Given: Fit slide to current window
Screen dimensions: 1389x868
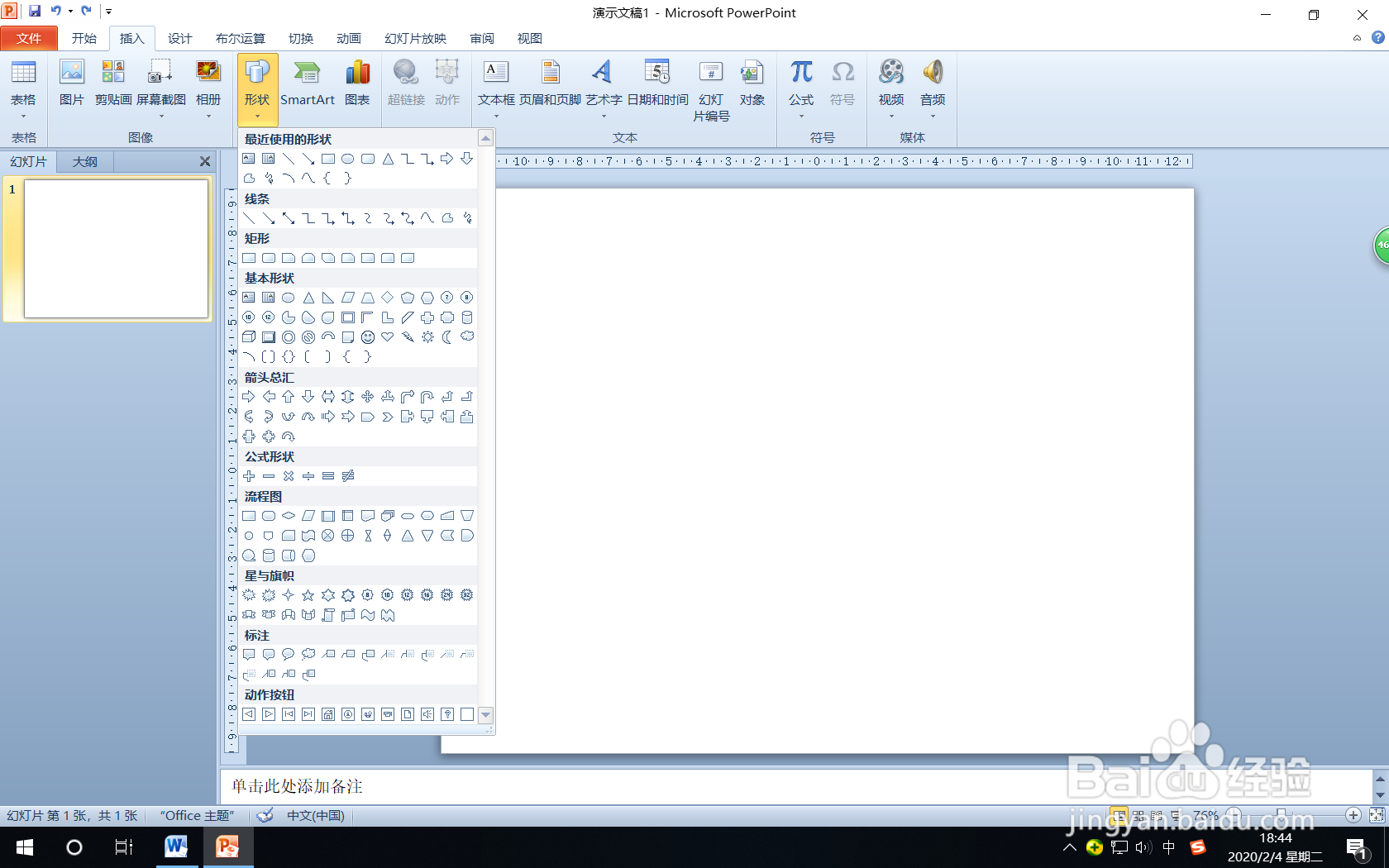Looking at the screenshot, I should (x=1377, y=815).
